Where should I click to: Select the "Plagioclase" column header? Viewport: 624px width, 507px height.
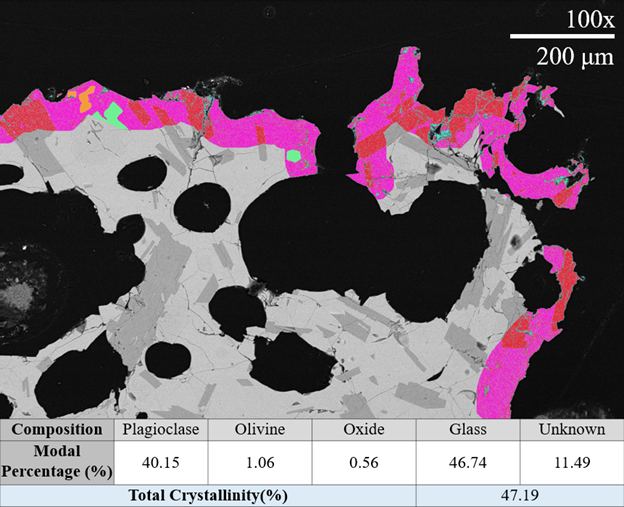(x=161, y=429)
